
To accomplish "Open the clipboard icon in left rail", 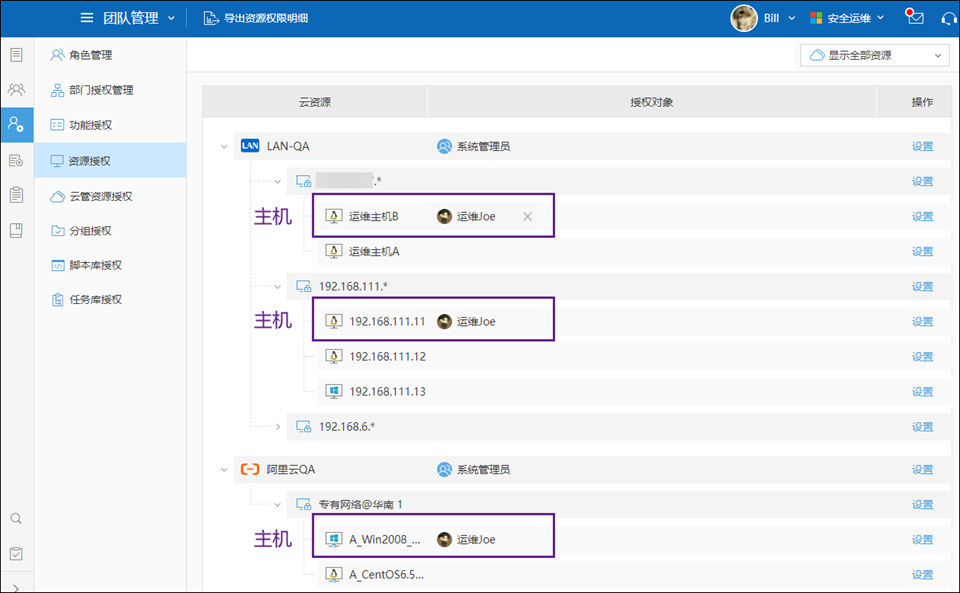I will [16, 195].
